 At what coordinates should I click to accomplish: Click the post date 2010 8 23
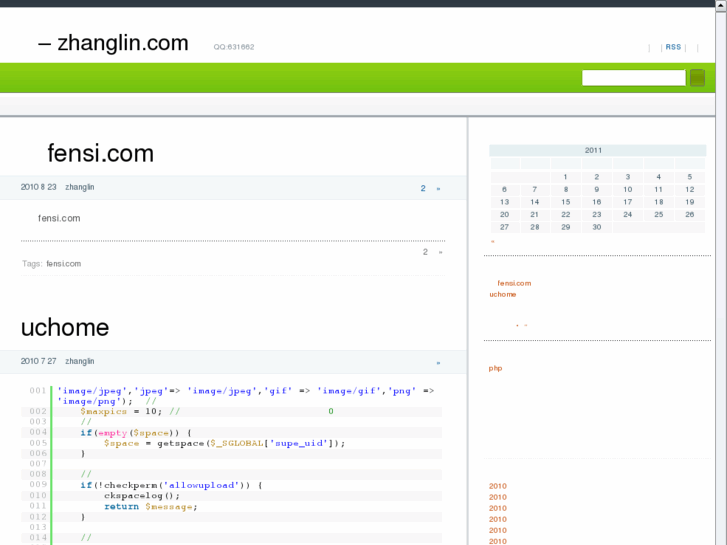(x=38, y=187)
